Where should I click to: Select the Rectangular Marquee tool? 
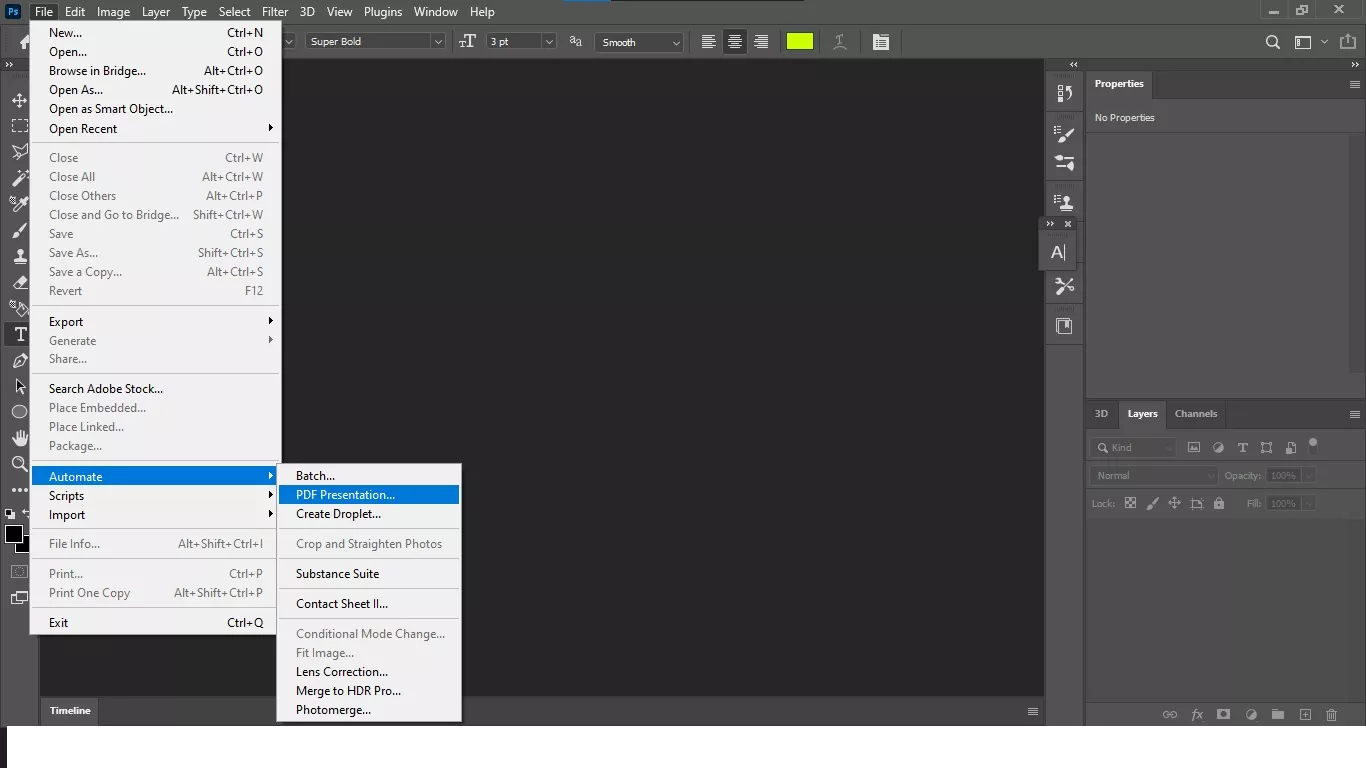(x=19, y=126)
